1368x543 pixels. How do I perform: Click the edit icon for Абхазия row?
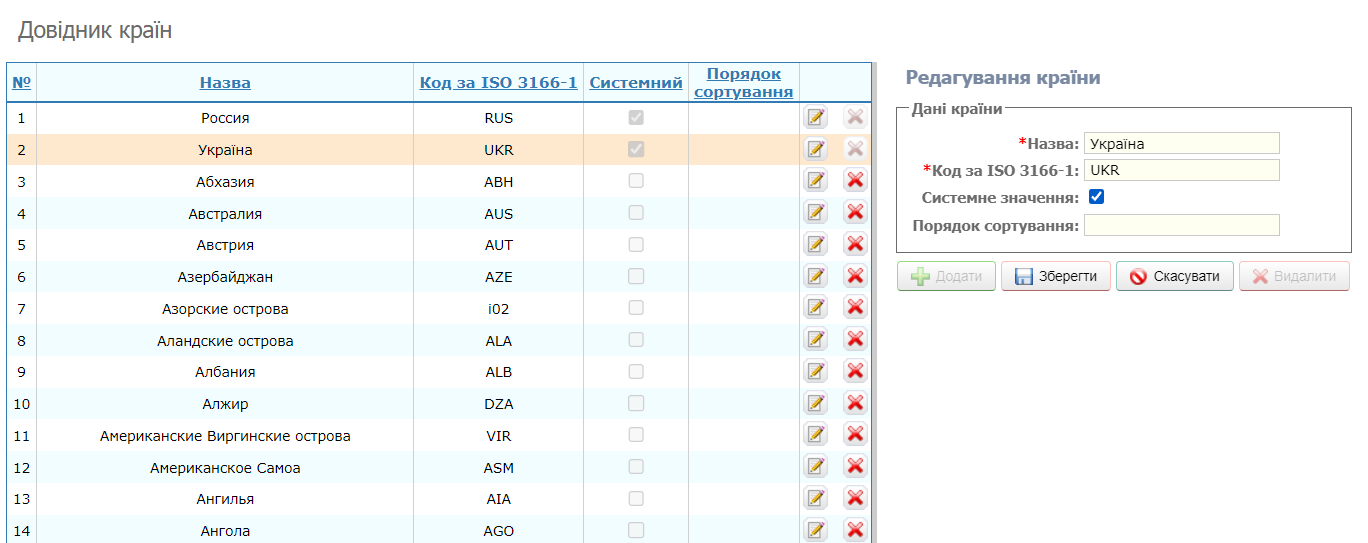click(816, 180)
